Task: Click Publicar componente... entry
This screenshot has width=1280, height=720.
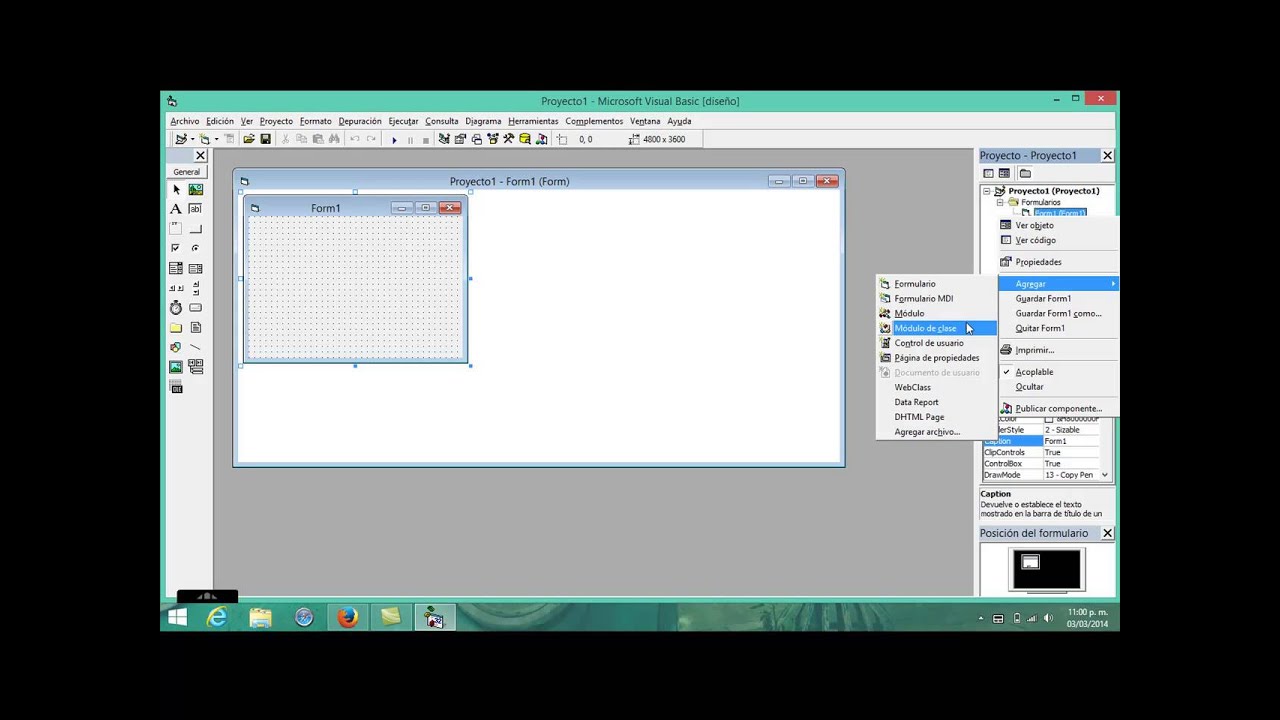Action: (1058, 408)
